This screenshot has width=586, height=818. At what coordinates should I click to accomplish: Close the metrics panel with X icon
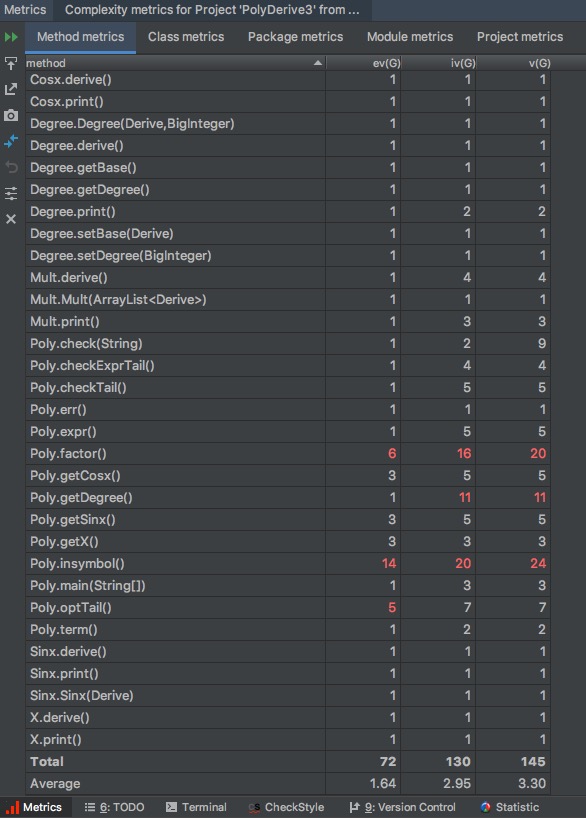click(x=11, y=219)
